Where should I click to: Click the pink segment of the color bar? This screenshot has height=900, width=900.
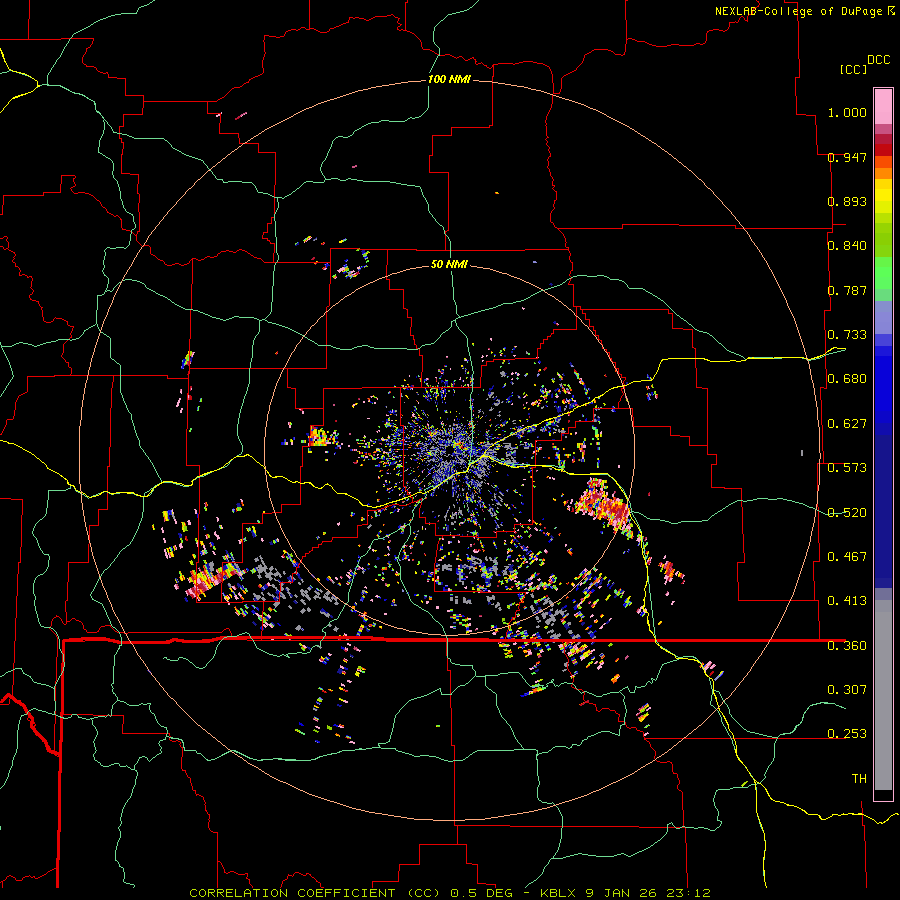(883, 106)
